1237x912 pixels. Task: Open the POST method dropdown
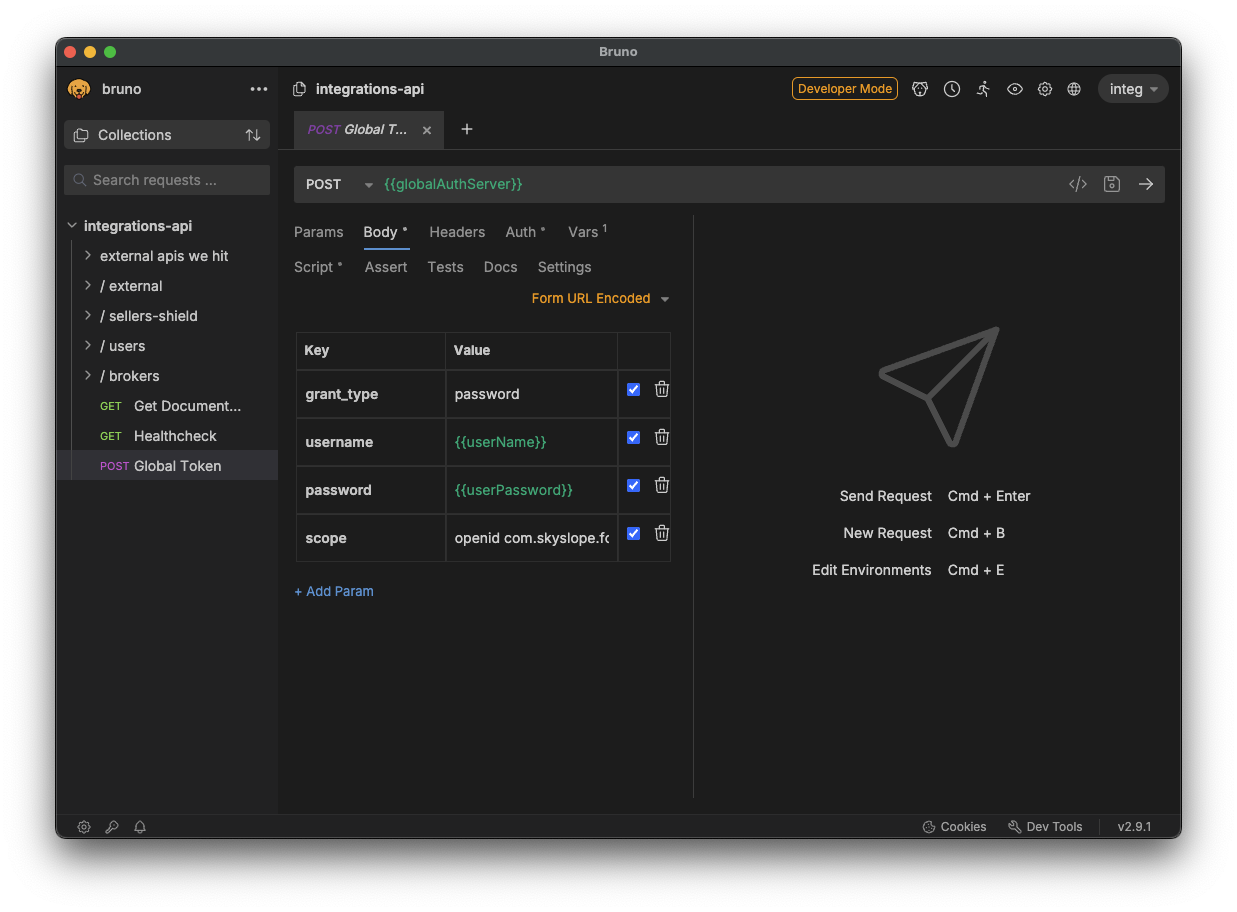pos(340,184)
